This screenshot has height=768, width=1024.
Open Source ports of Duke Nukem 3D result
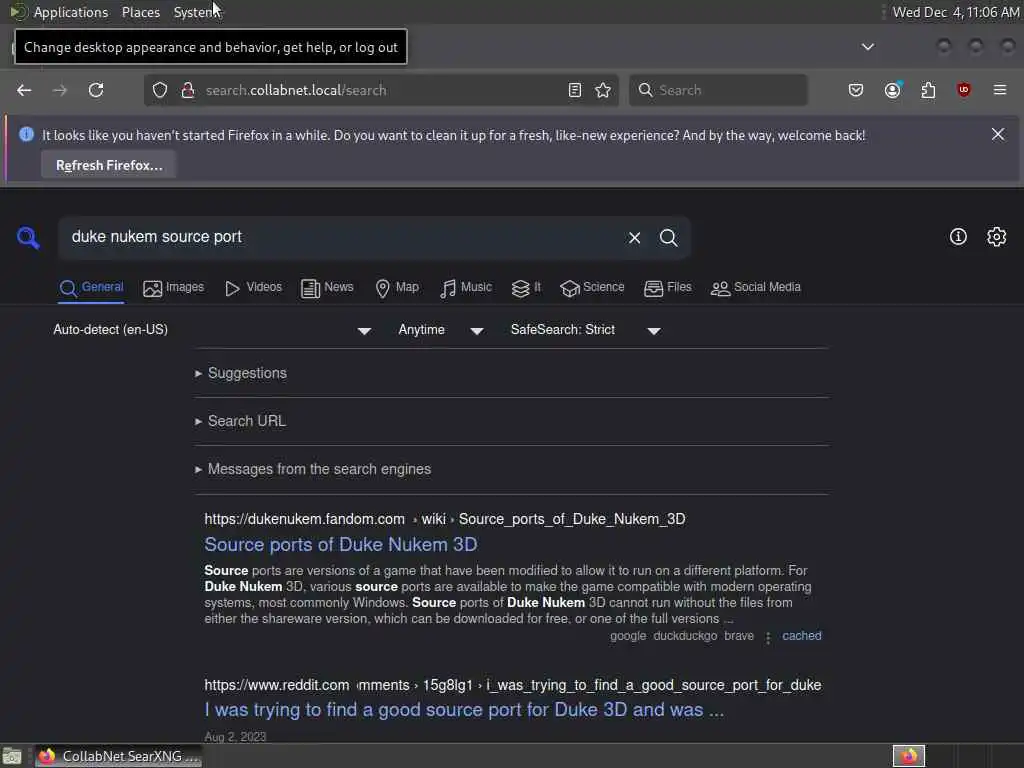pos(341,545)
